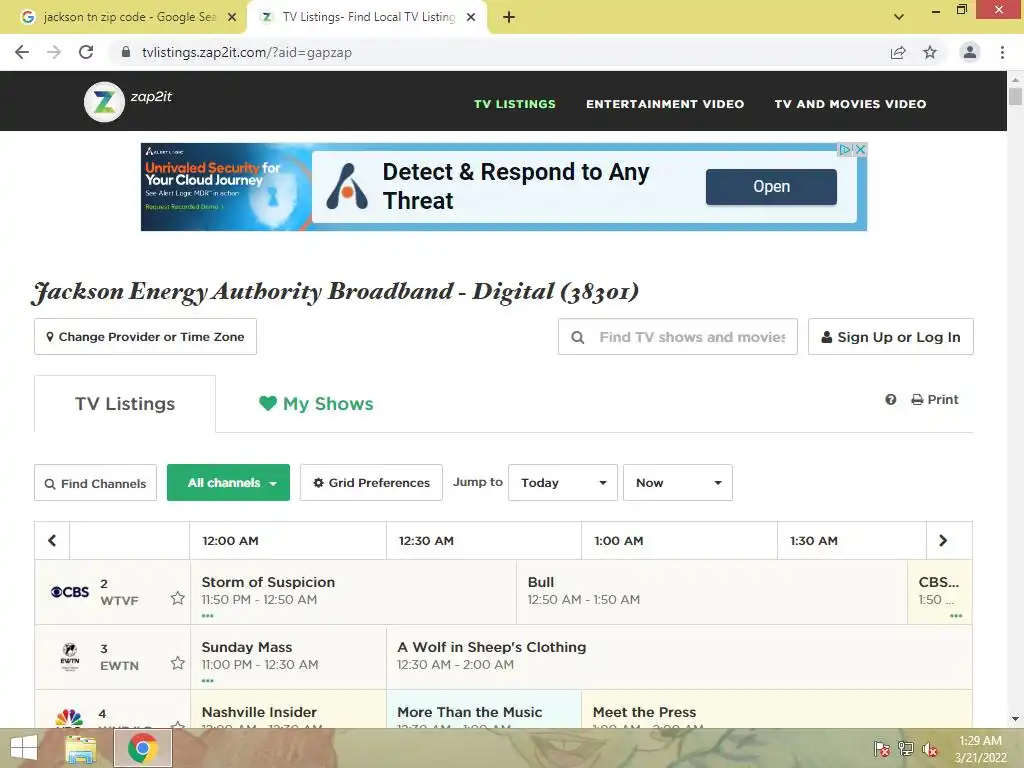The image size is (1024, 768).
Task: Open a new browser tab
Action: coord(509,17)
